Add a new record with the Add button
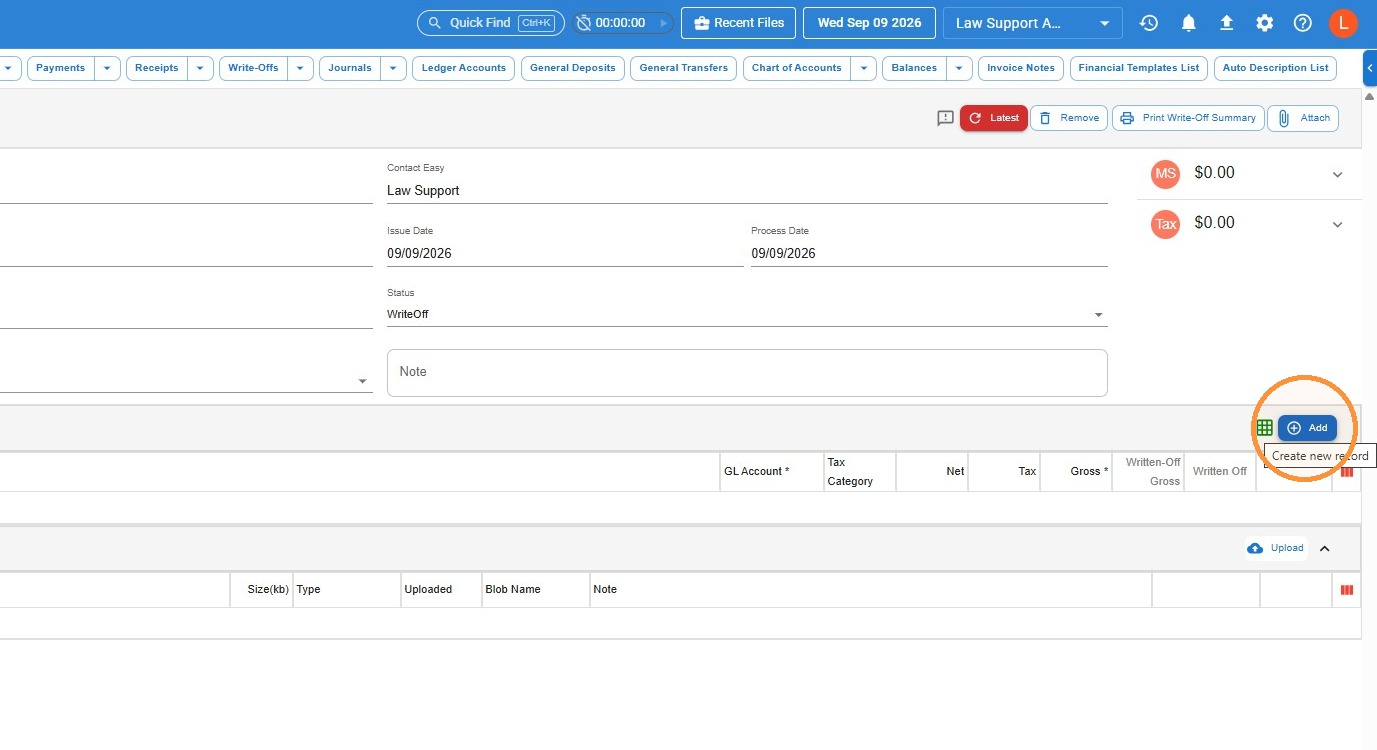The height and width of the screenshot is (750, 1377). [1307, 428]
